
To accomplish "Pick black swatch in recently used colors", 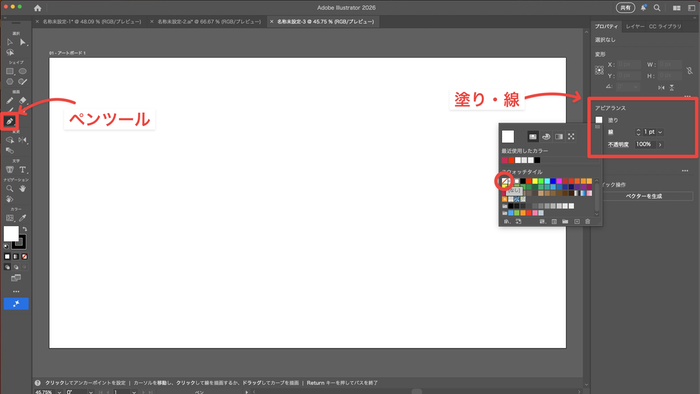I will click(537, 160).
